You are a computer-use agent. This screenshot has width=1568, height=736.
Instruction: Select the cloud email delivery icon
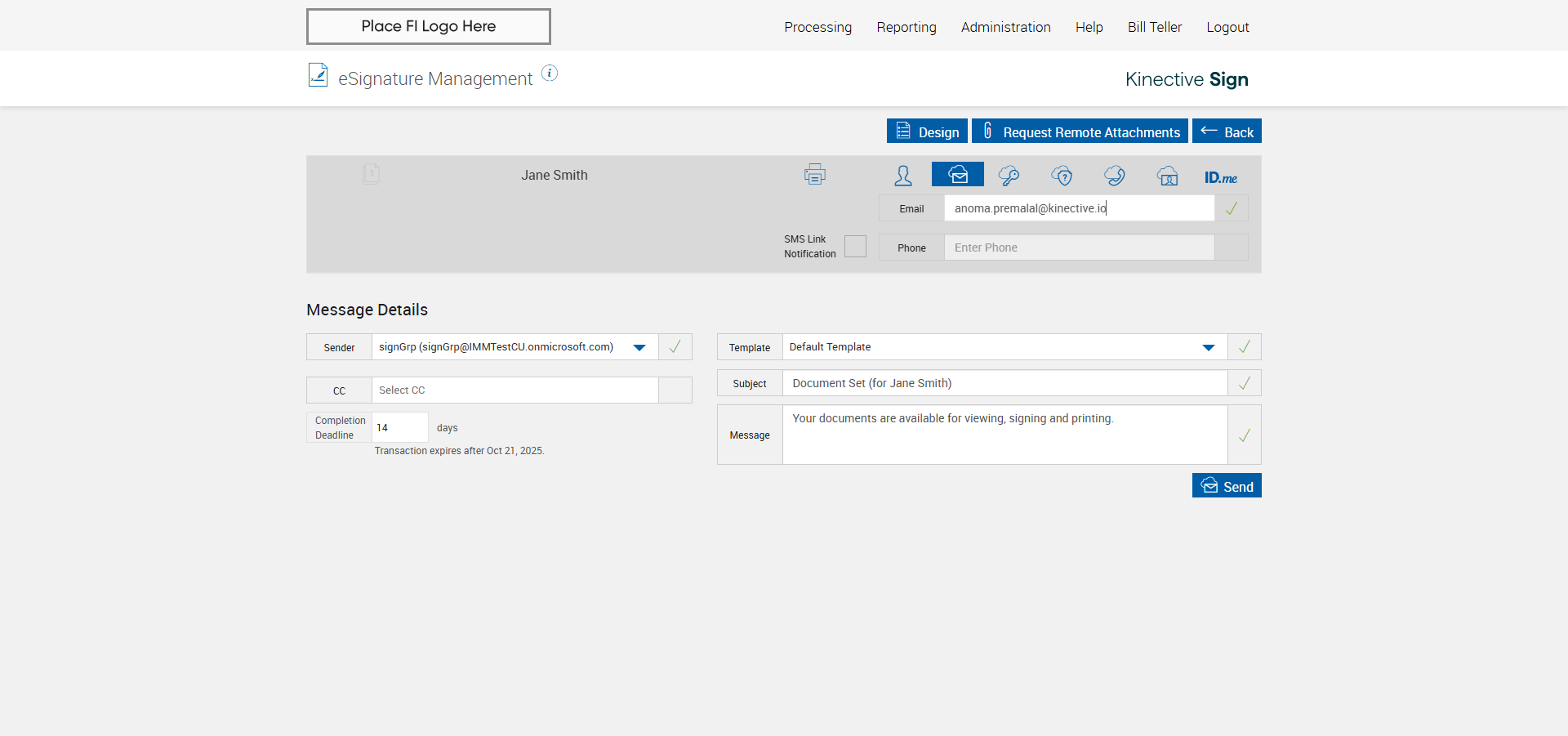[957, 175]
